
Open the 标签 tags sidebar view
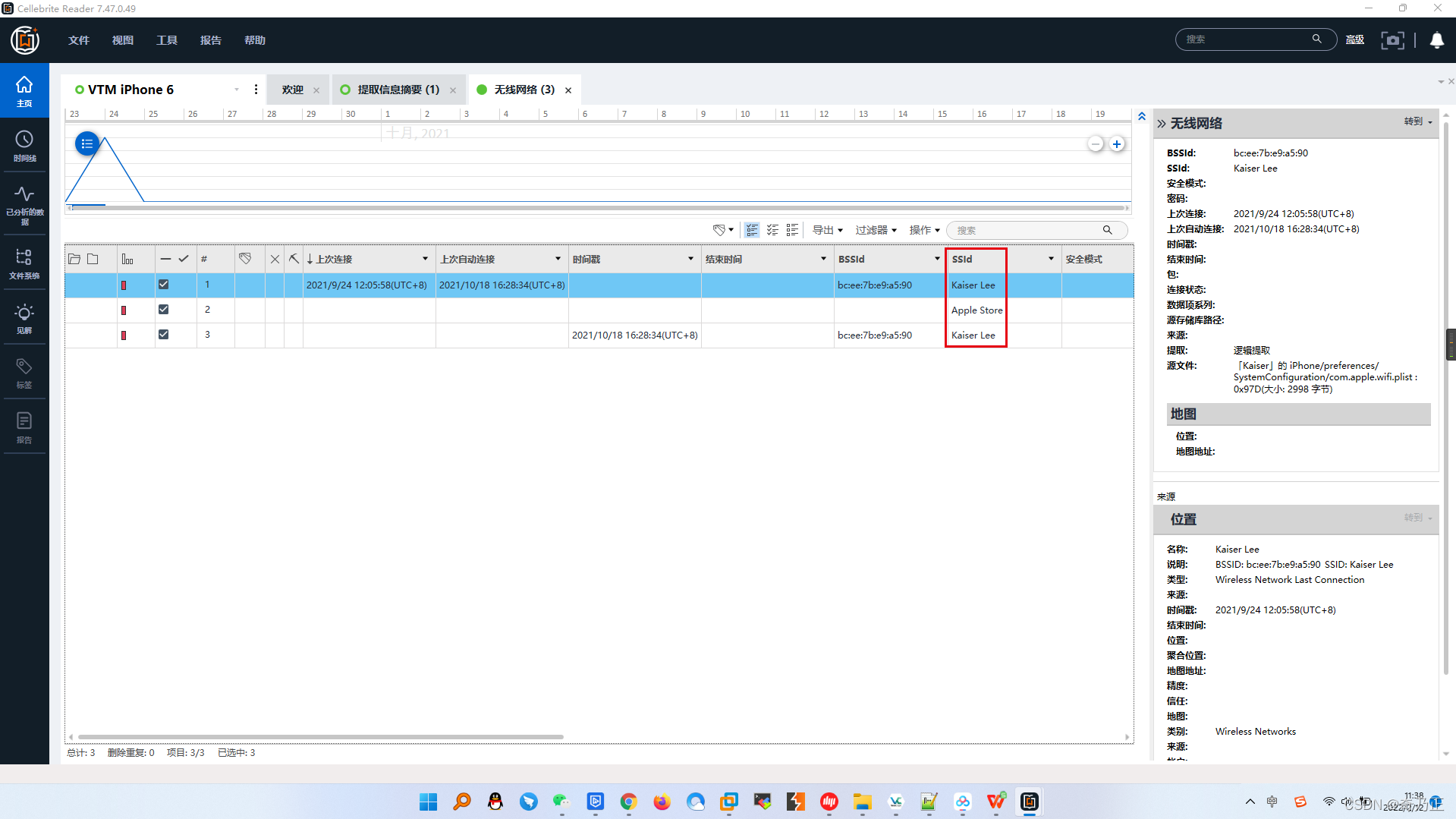click(24, 373)
